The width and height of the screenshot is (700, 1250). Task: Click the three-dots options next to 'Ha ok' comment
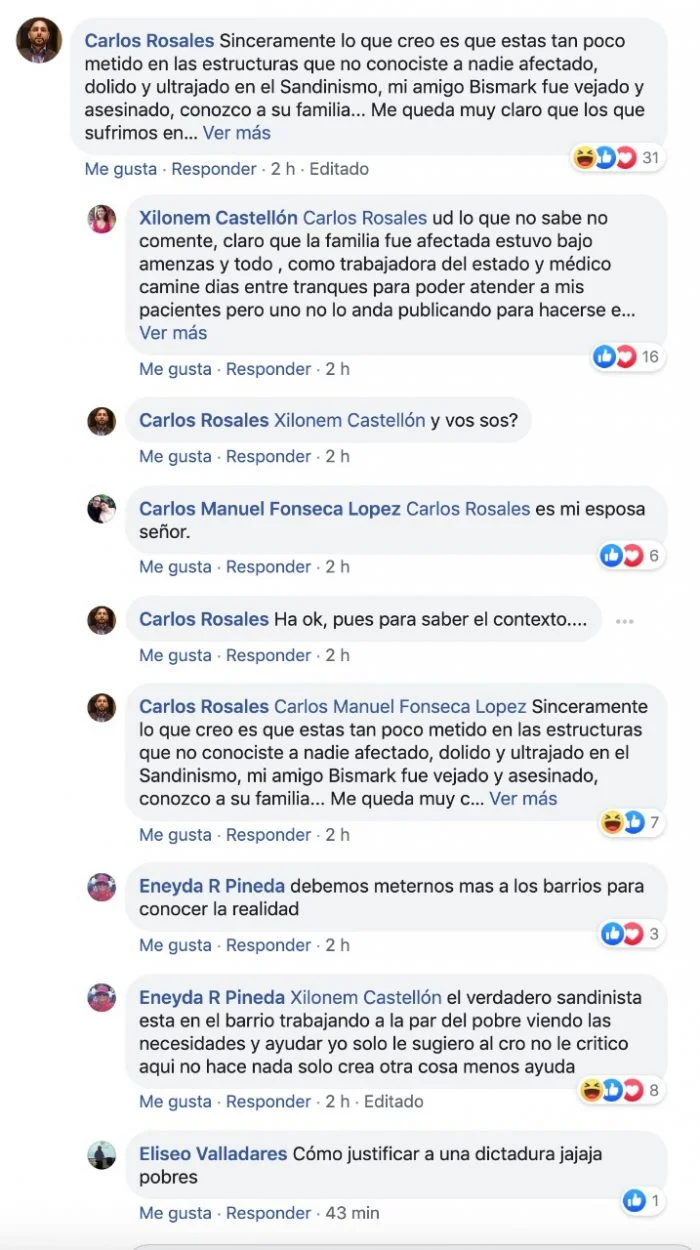click(x=625, y=621)
